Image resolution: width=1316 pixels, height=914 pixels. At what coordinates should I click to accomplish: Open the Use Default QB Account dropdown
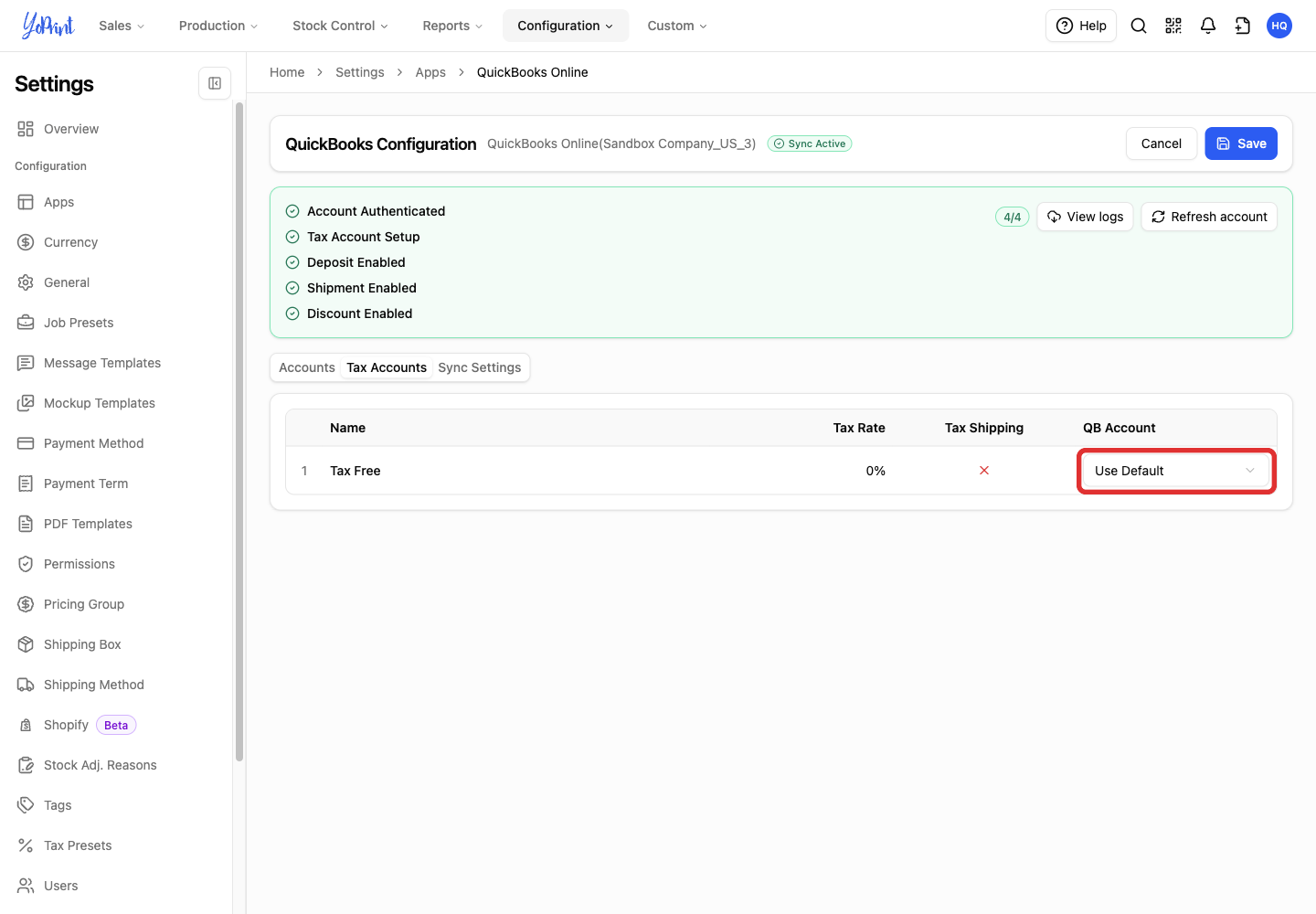click(1176, 471)
